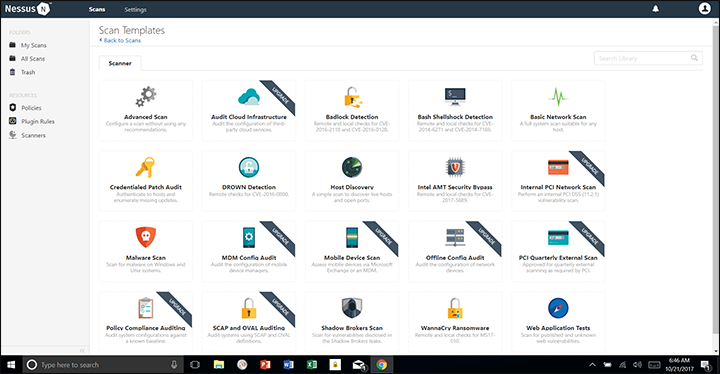The height and width of the screenshot is (374, 720).
Task: Switch to the Scanner tab
Action: click(x=120, y=63)
